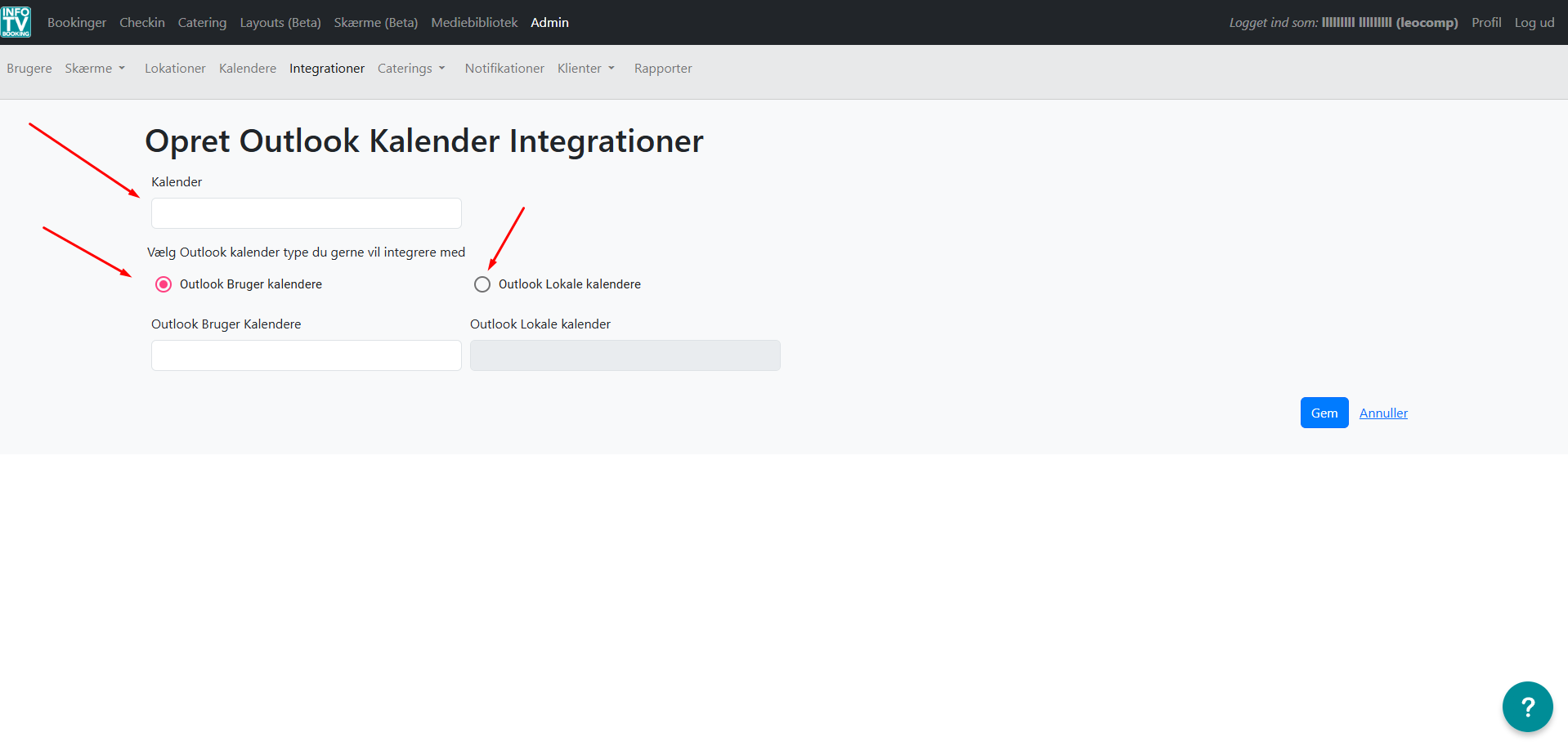Open Layouts (Beta) section

tap(280, 23)
